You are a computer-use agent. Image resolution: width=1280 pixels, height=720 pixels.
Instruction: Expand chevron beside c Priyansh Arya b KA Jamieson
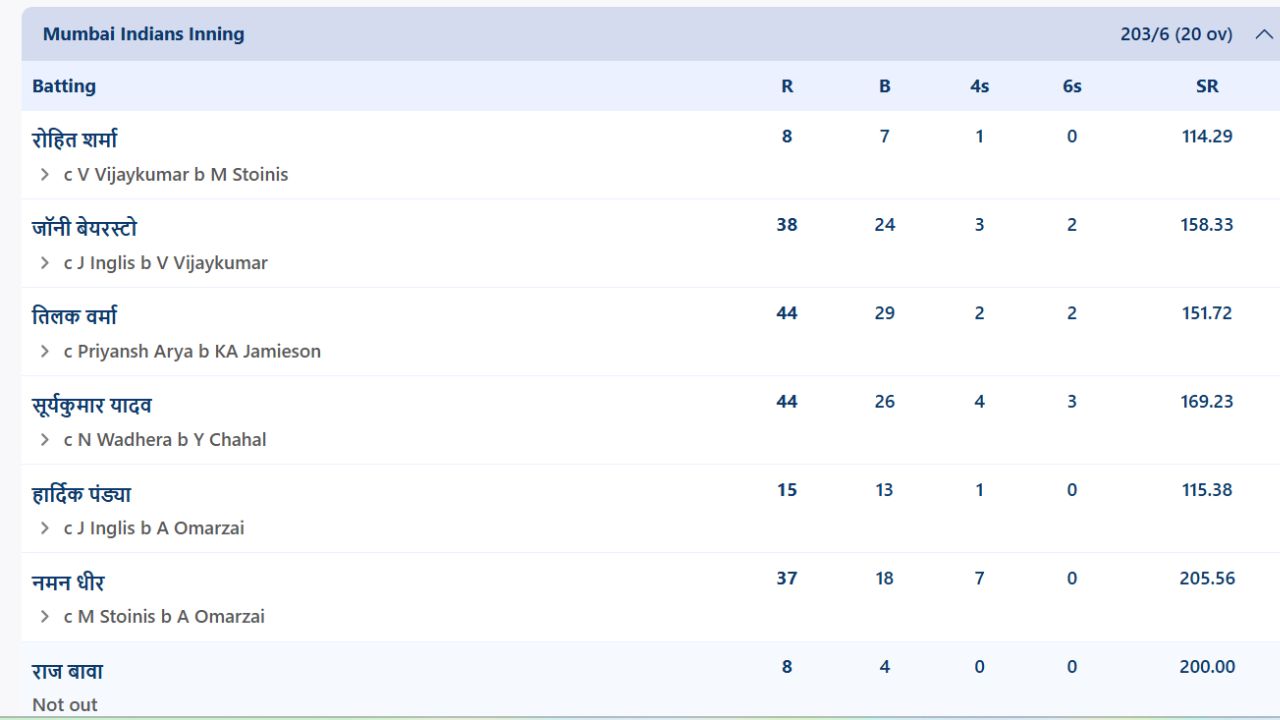(x=45, y=351)
